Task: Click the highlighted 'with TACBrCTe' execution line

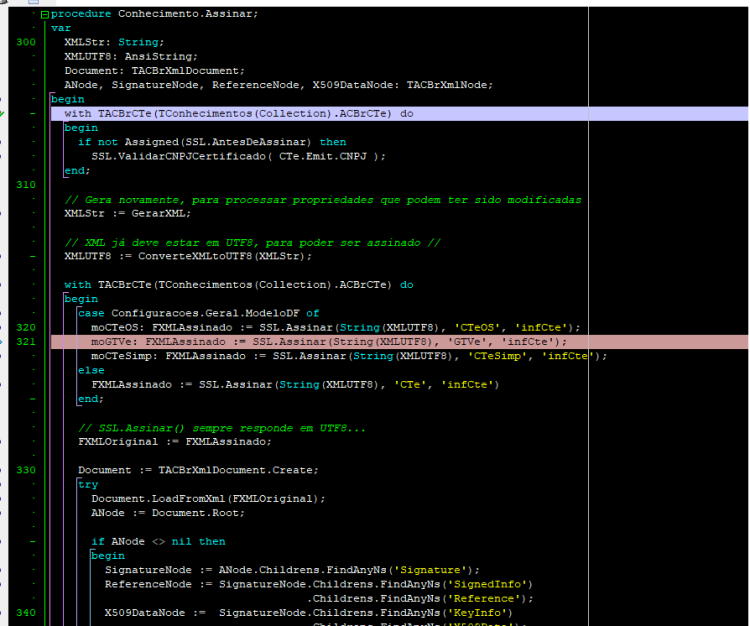Action: tap(399, 114)
